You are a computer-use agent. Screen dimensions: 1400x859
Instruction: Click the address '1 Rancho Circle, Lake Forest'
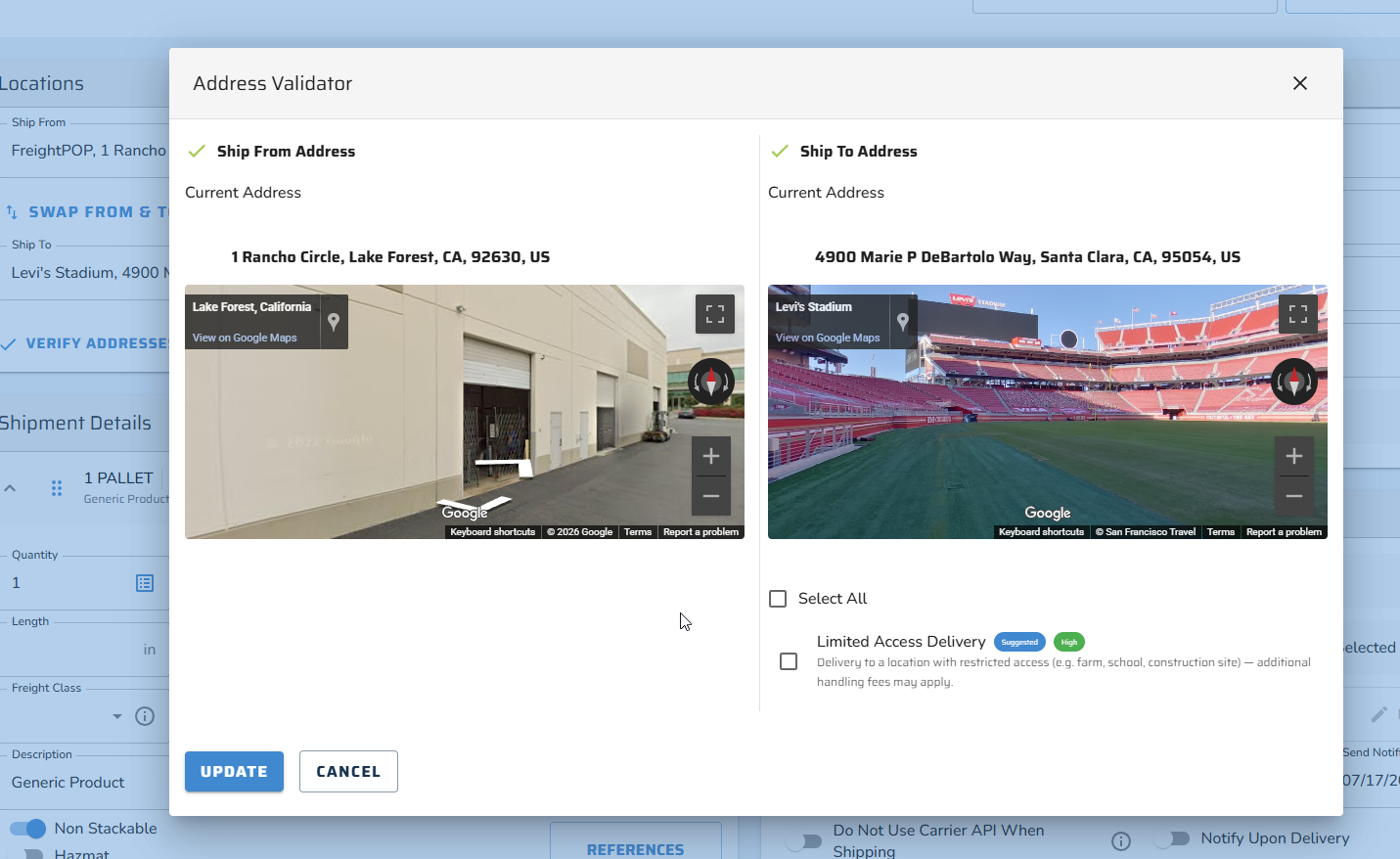pos(390,257)
